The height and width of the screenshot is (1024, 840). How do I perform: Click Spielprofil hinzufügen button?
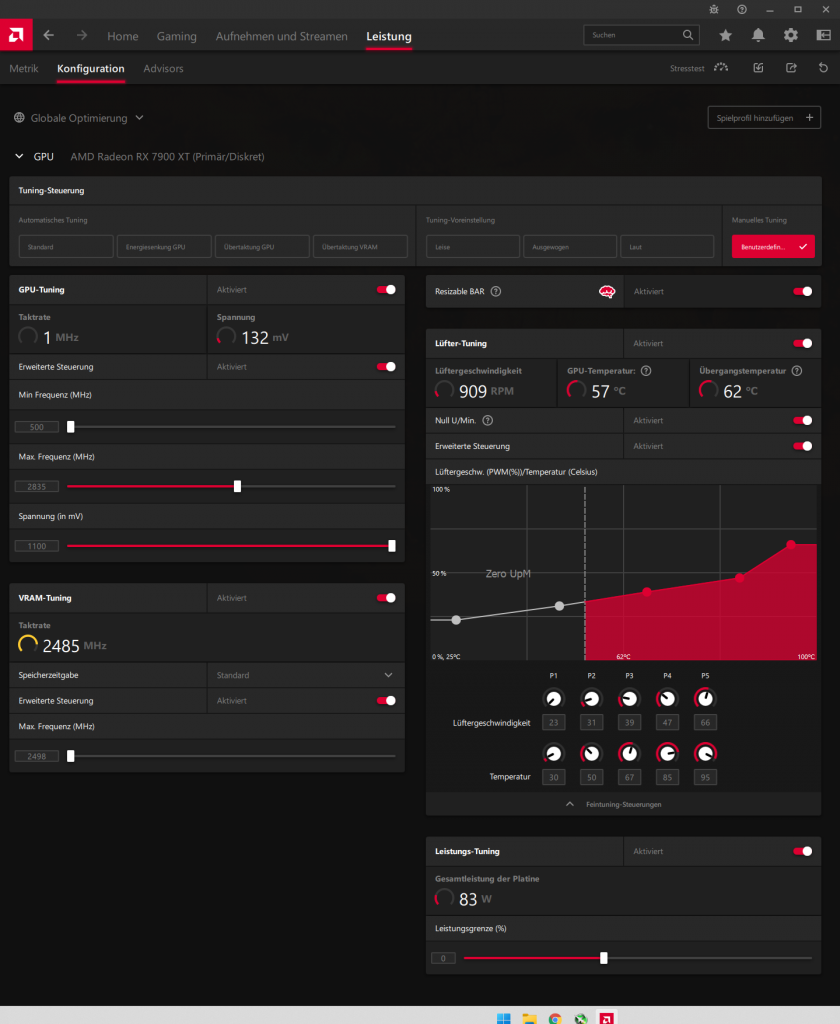click(764, 118)
